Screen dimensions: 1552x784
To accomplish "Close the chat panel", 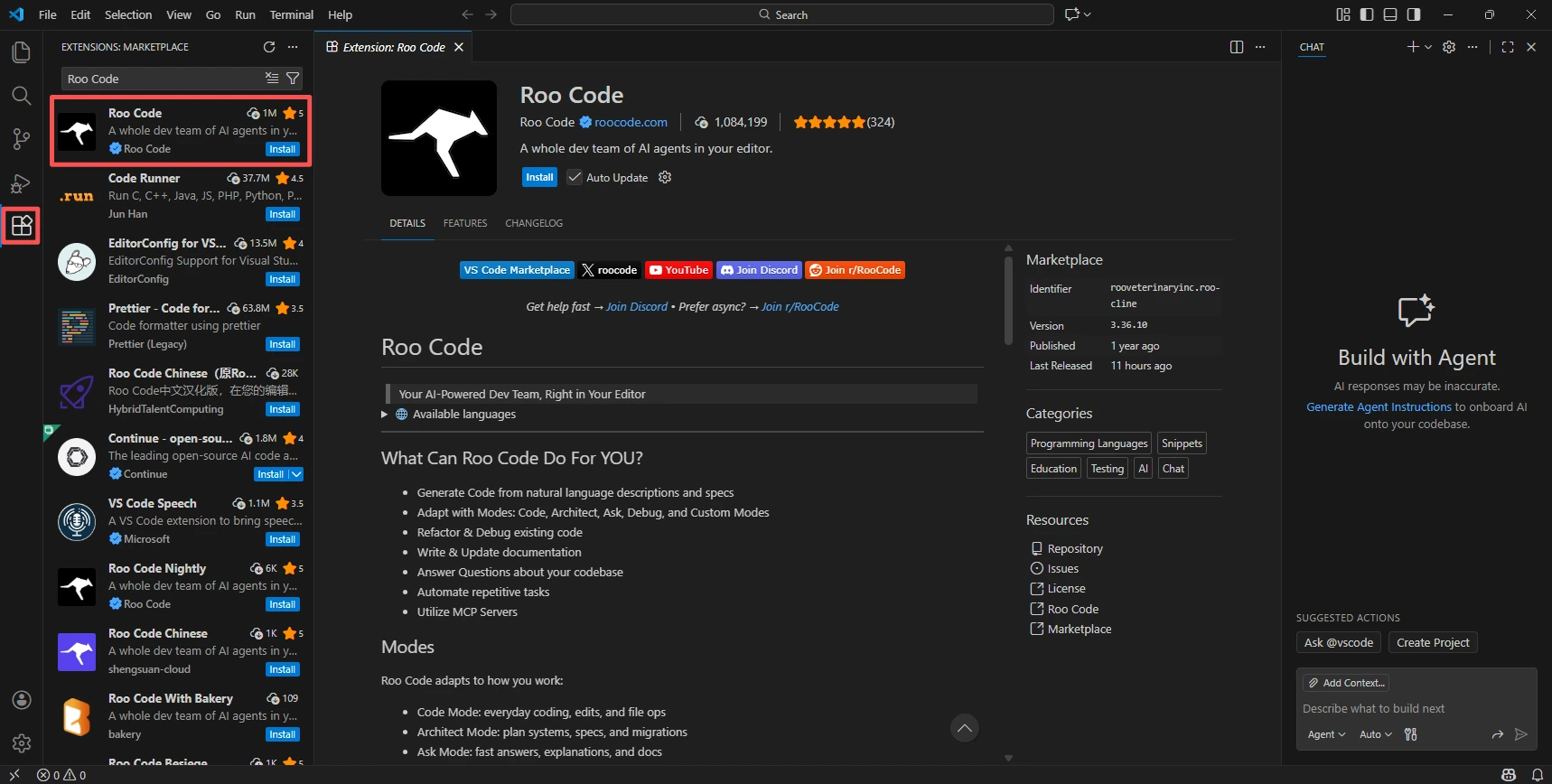I will 1531,47.
